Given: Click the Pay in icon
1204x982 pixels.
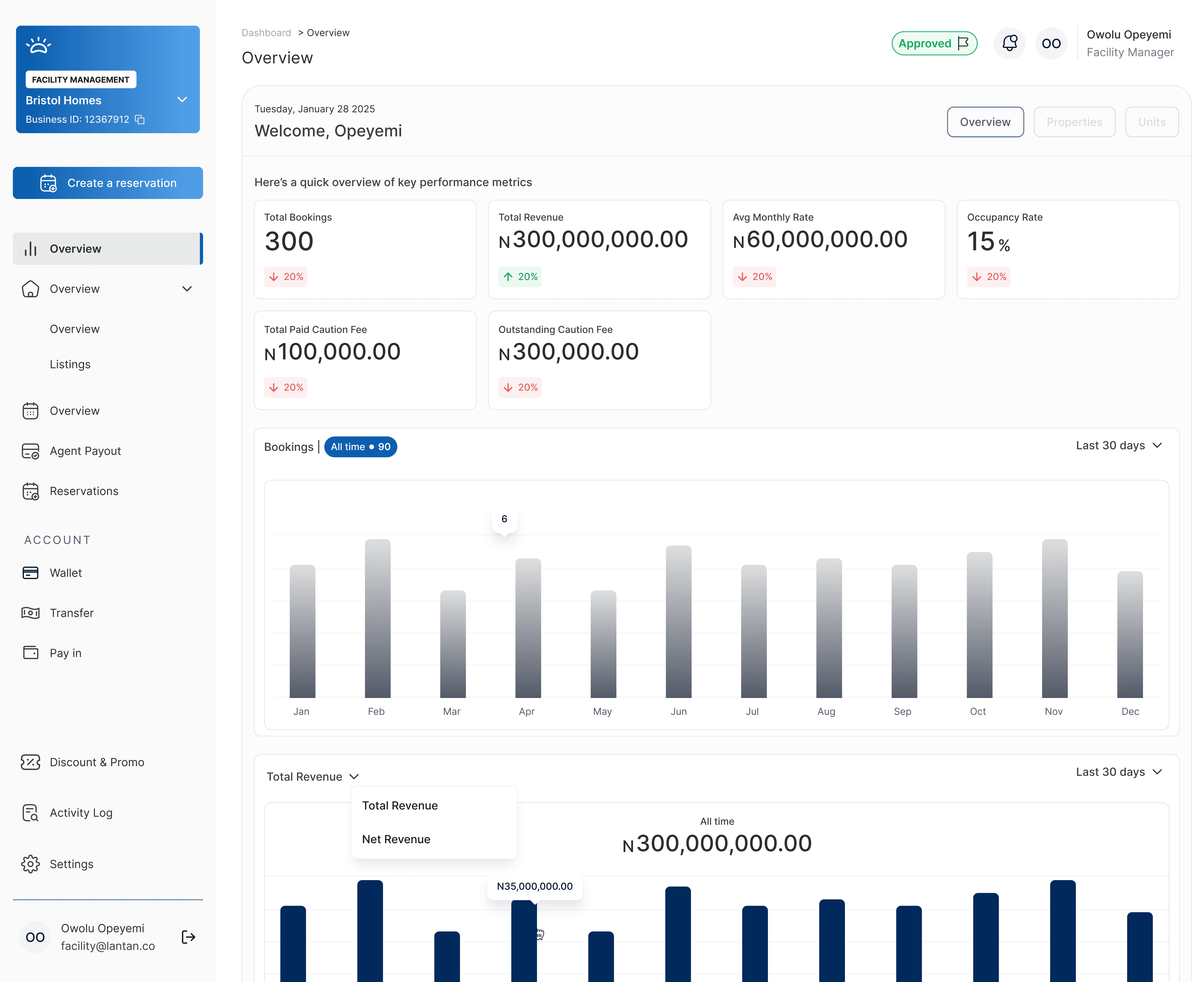Looking at the screenshot, I should (x=30, y=652).
